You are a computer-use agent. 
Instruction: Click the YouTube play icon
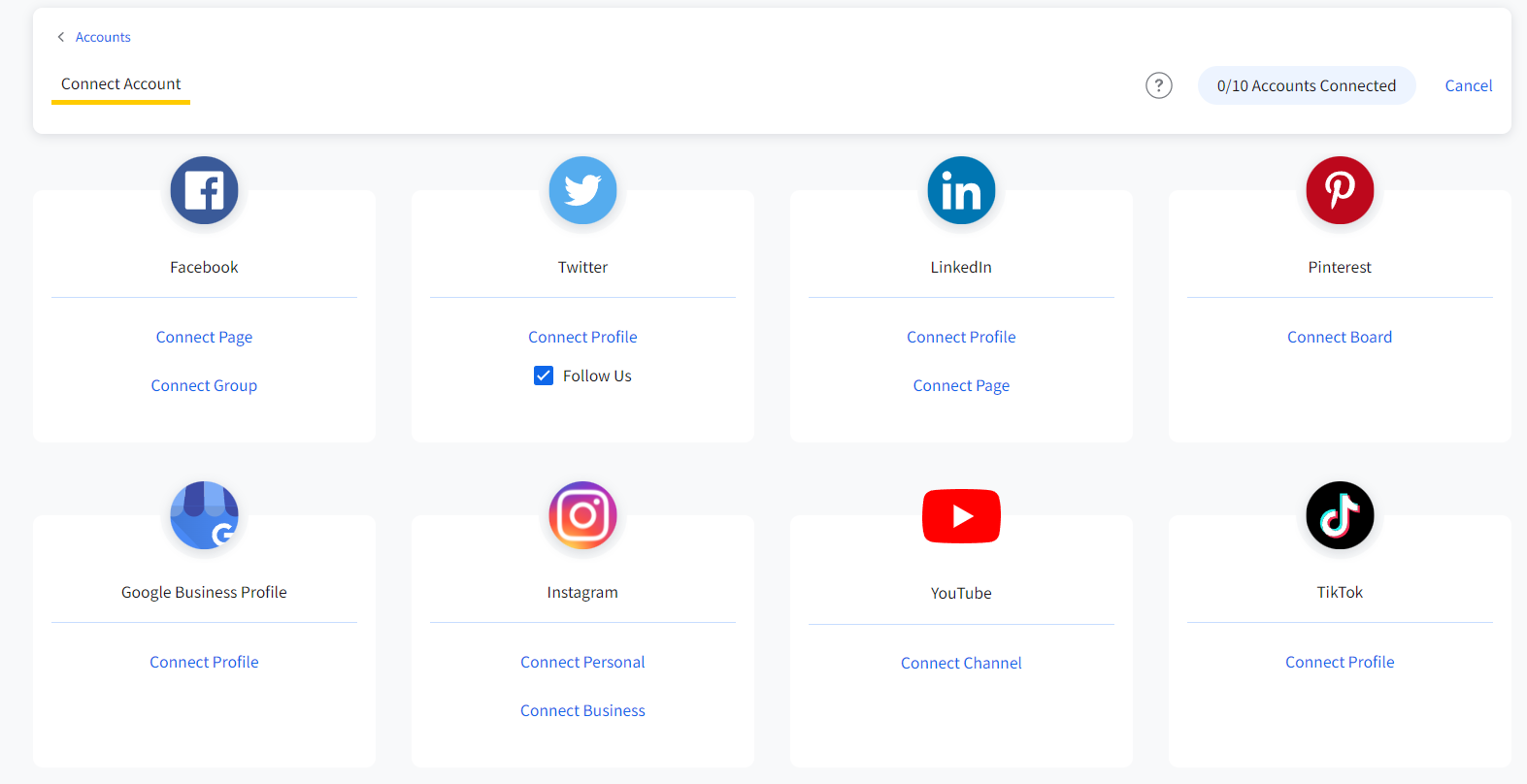click(x=961, y=516)
